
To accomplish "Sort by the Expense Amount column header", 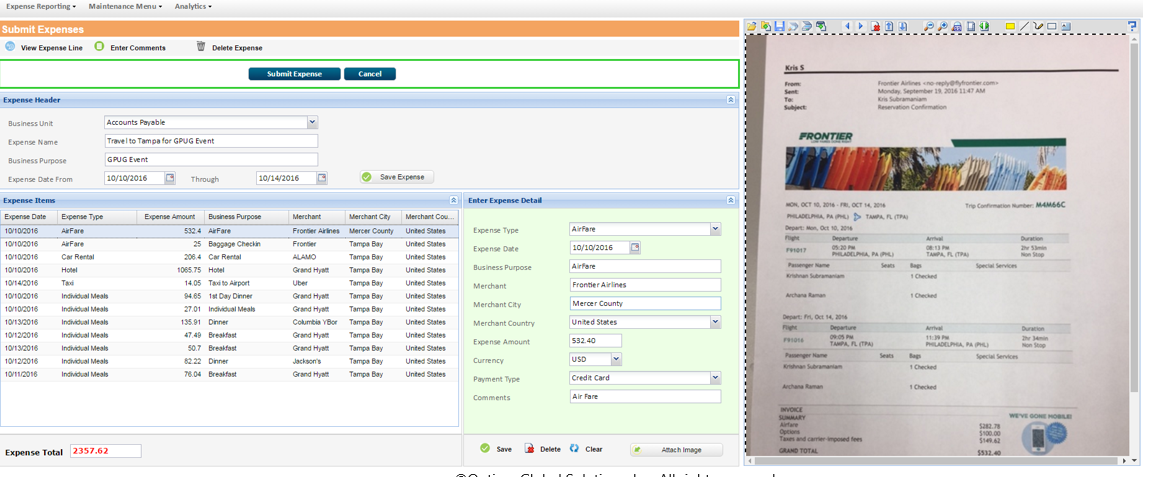I will tap(170, 217).
